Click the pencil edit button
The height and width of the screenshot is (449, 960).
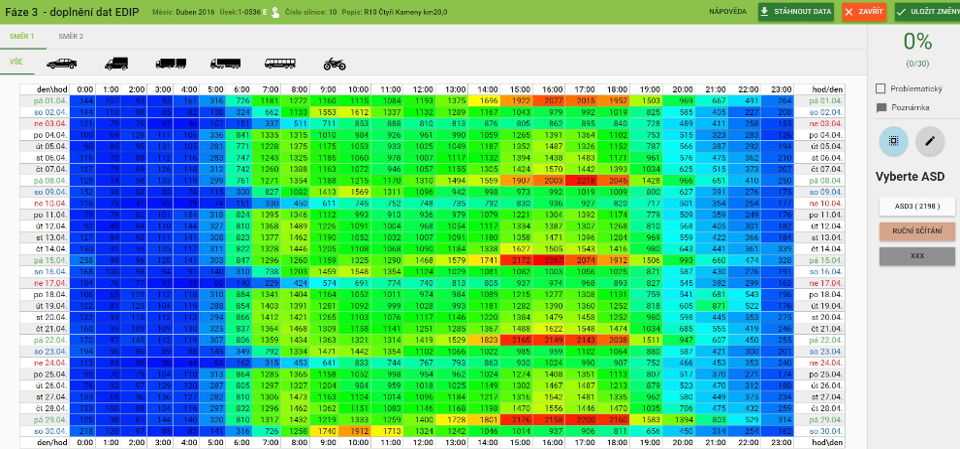[930, 141]
